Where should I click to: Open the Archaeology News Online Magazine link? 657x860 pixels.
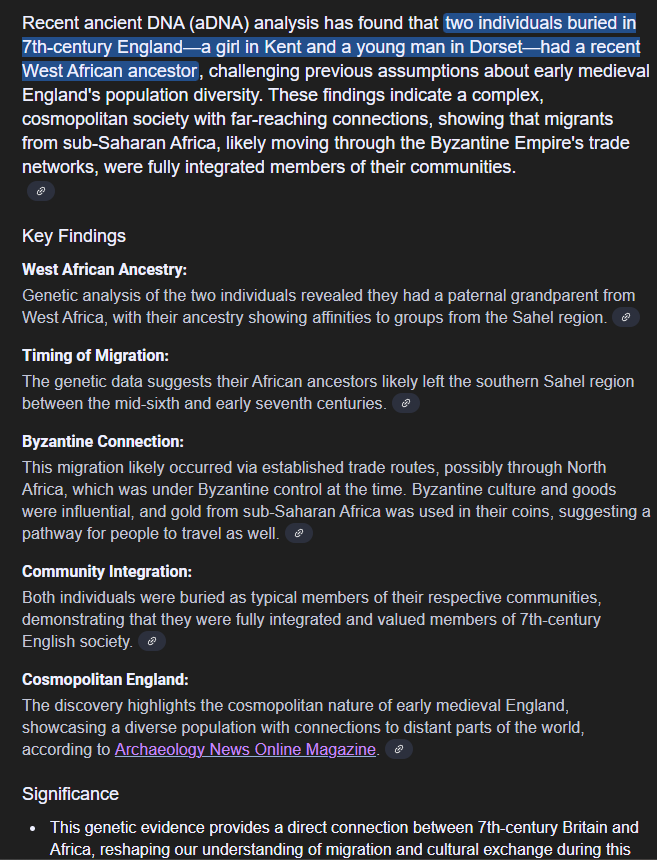[245, 749]
